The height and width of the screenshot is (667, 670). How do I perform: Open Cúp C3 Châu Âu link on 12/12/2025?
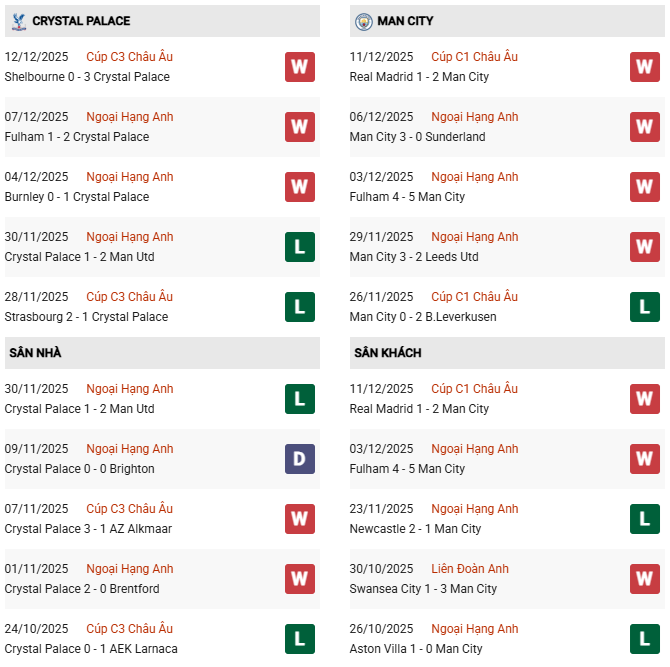(129, 57)
